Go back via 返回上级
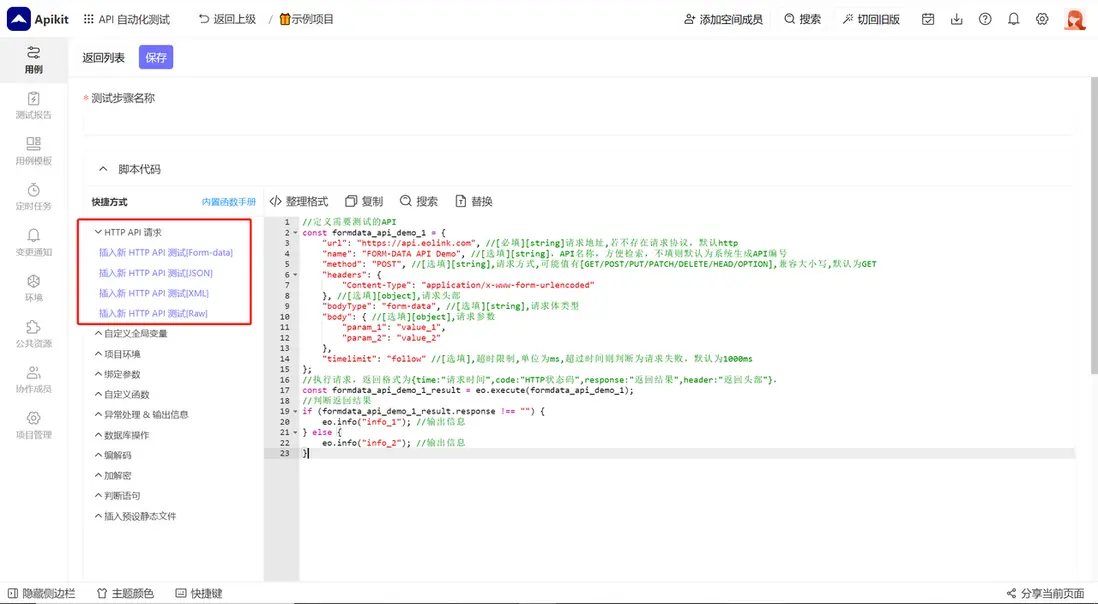Screen dimensions: 1098x604 228,19
